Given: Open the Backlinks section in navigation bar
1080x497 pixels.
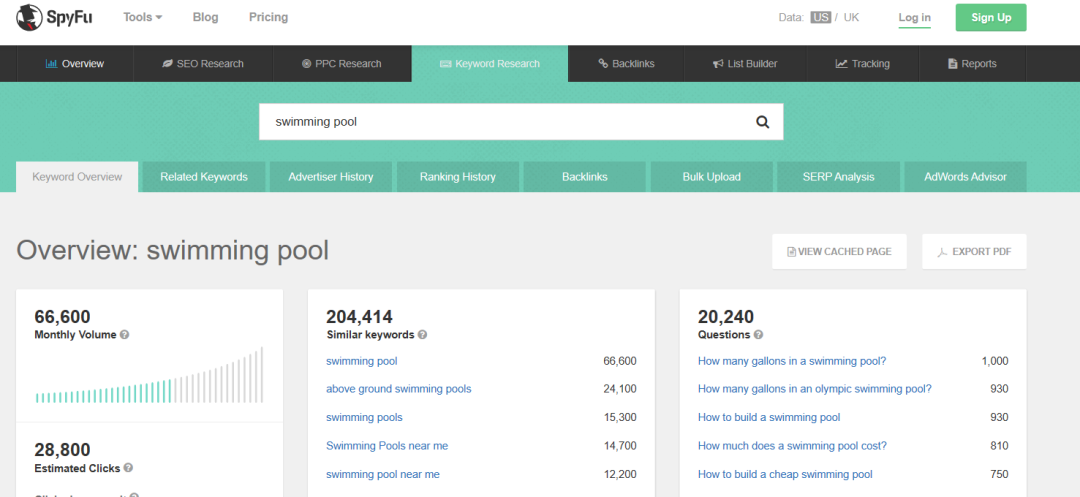Looking at the screenshot, I should [626, 64].
